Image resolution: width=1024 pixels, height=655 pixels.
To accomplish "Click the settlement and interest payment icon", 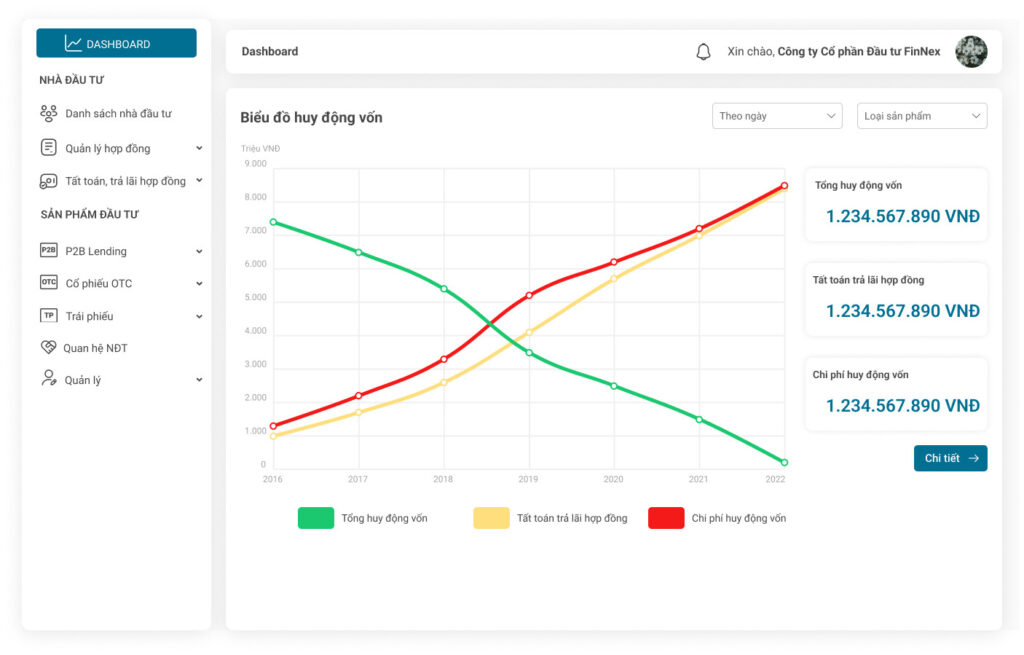I will click(48, 181).
